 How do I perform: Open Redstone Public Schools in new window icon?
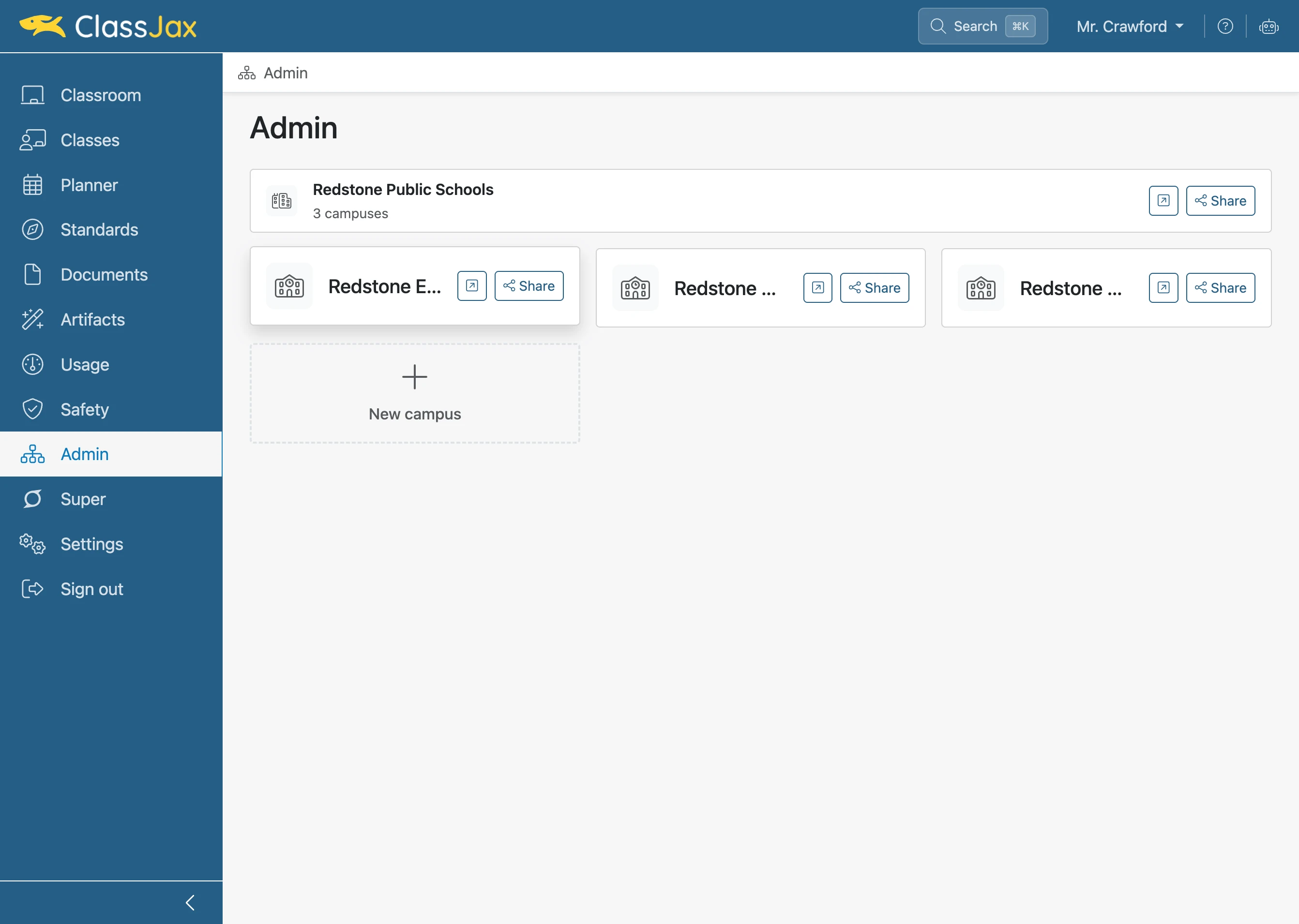pyautogui.click(x=1163, y=201)
